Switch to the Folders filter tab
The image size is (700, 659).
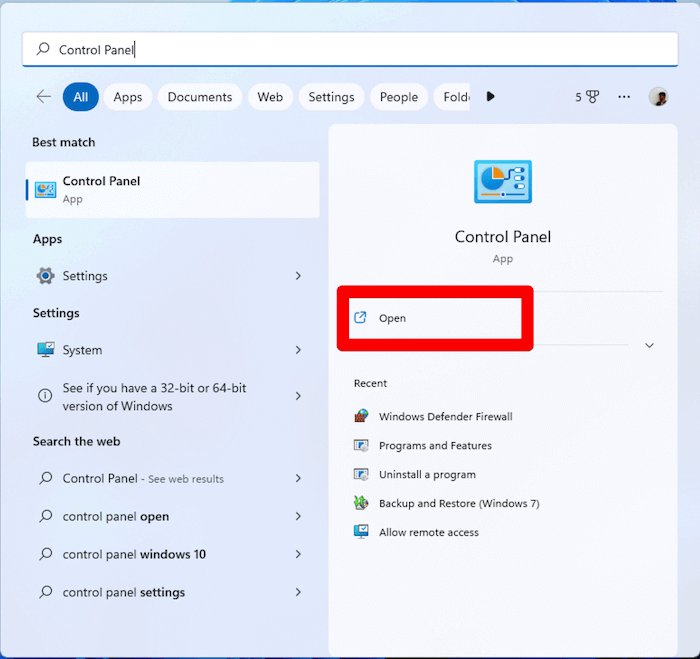click(x=452, y=96)
